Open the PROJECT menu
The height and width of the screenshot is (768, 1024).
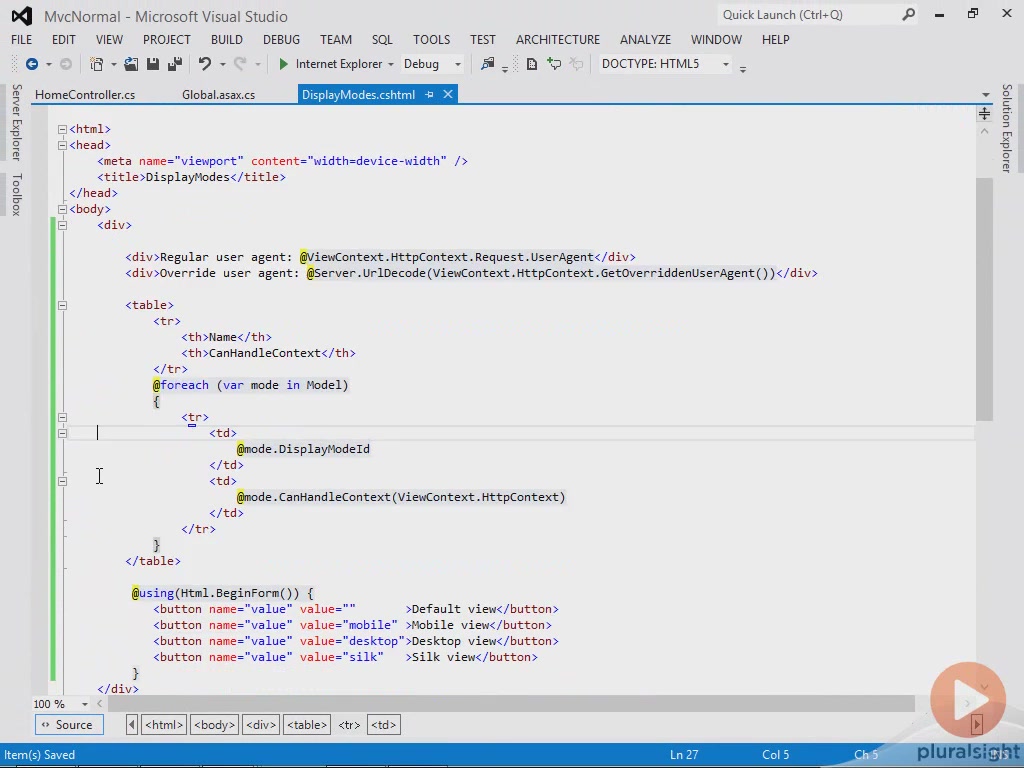167,40
